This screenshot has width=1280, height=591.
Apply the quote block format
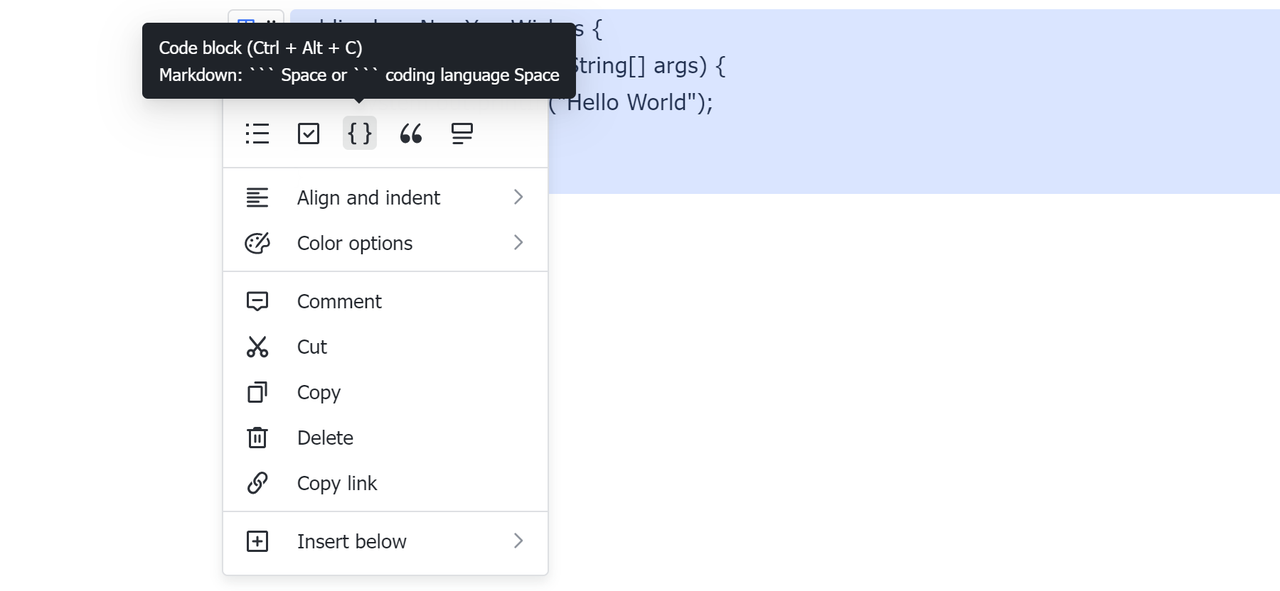tap(411, 133)
